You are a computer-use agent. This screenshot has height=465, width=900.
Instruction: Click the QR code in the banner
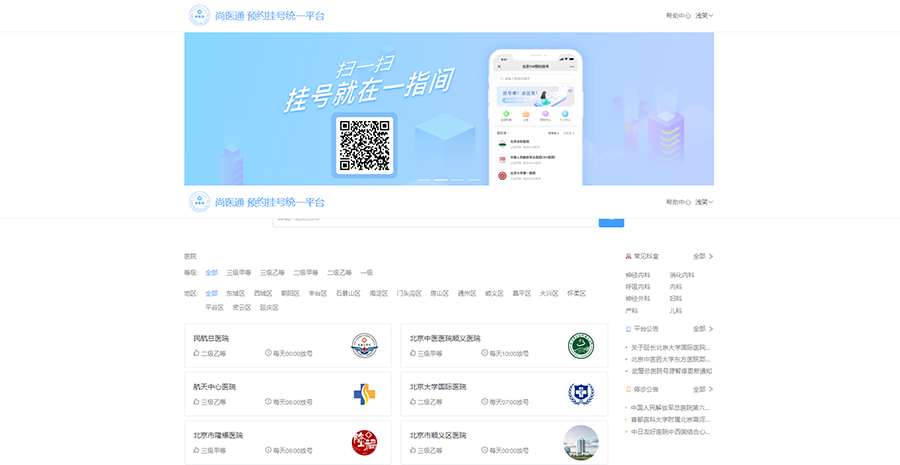(364, 145)
